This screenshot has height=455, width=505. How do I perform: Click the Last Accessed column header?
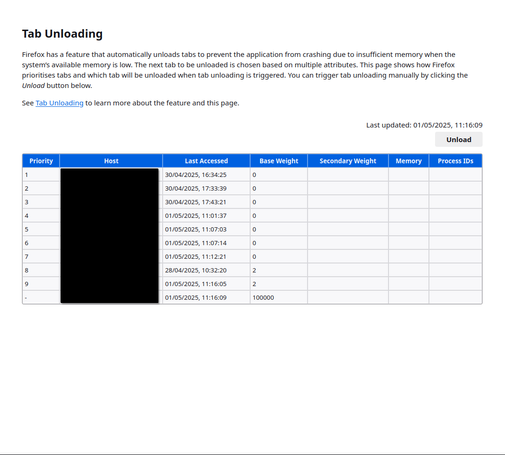206,161
